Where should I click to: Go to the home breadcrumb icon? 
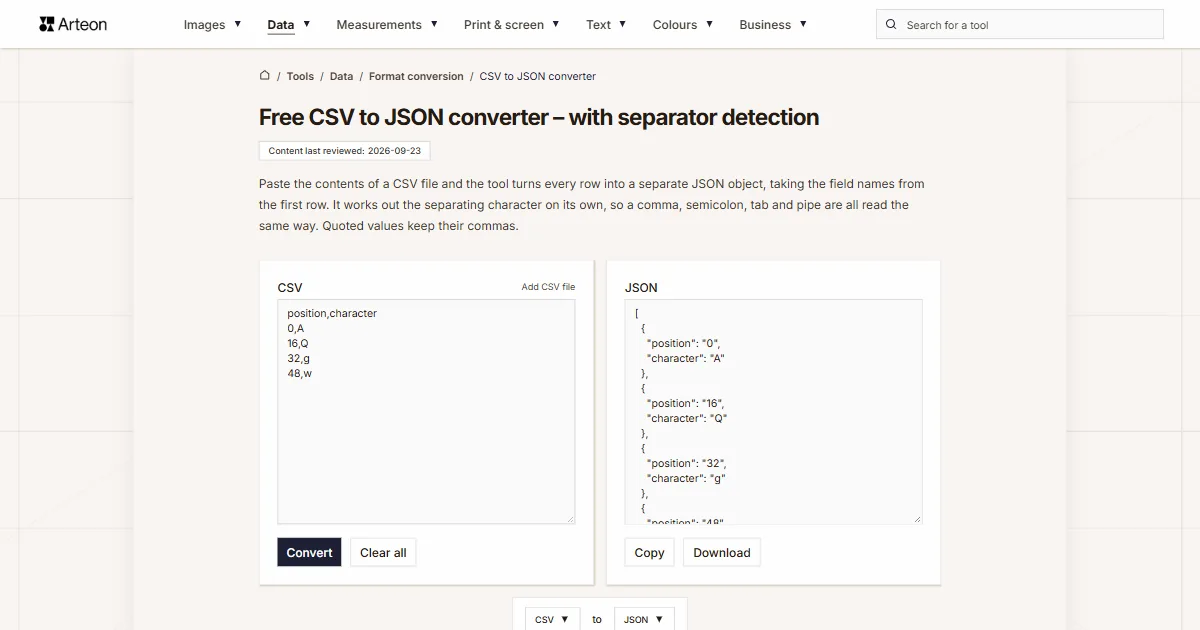(265, 75)
